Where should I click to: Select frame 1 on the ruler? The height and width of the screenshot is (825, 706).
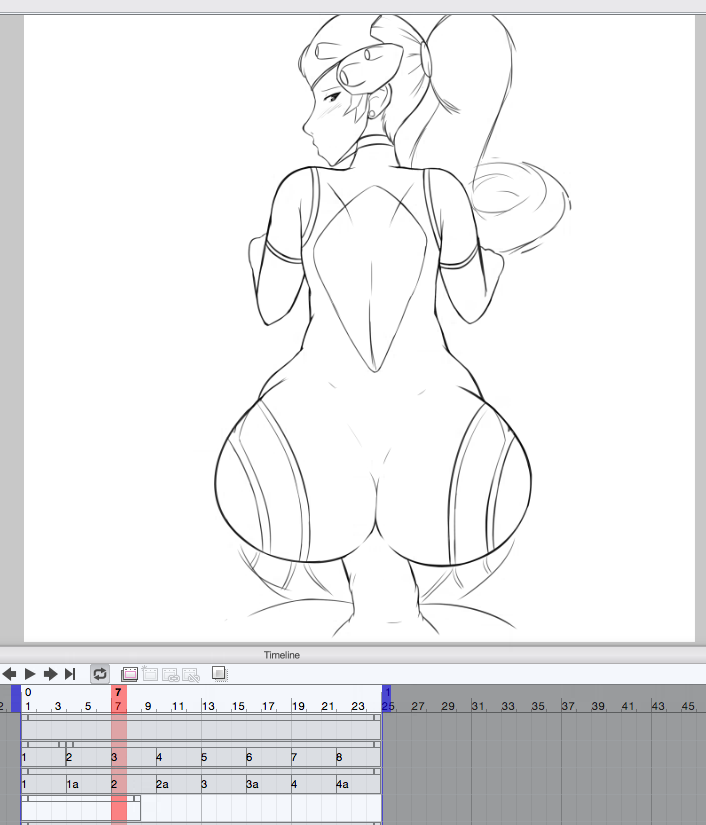[x=28, y=706]
